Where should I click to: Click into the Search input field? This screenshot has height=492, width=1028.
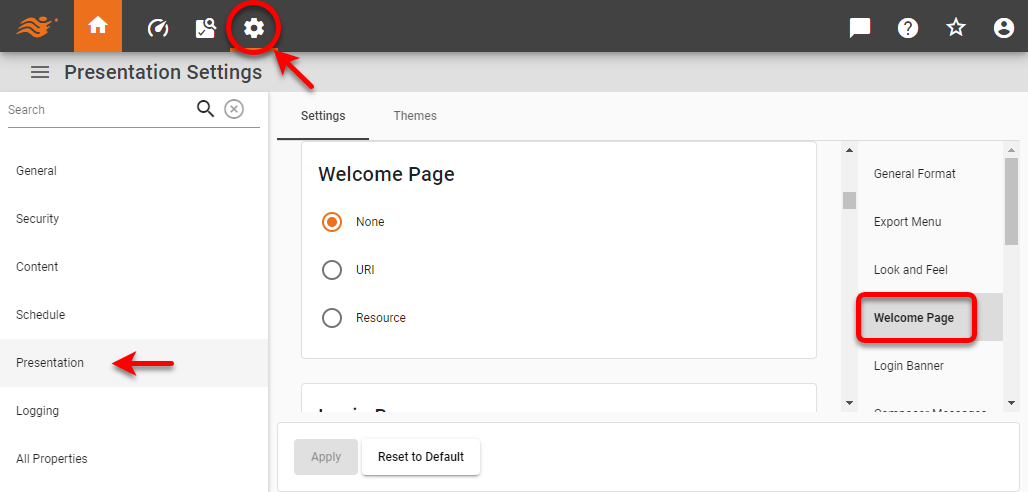click(x=98, y=110)
